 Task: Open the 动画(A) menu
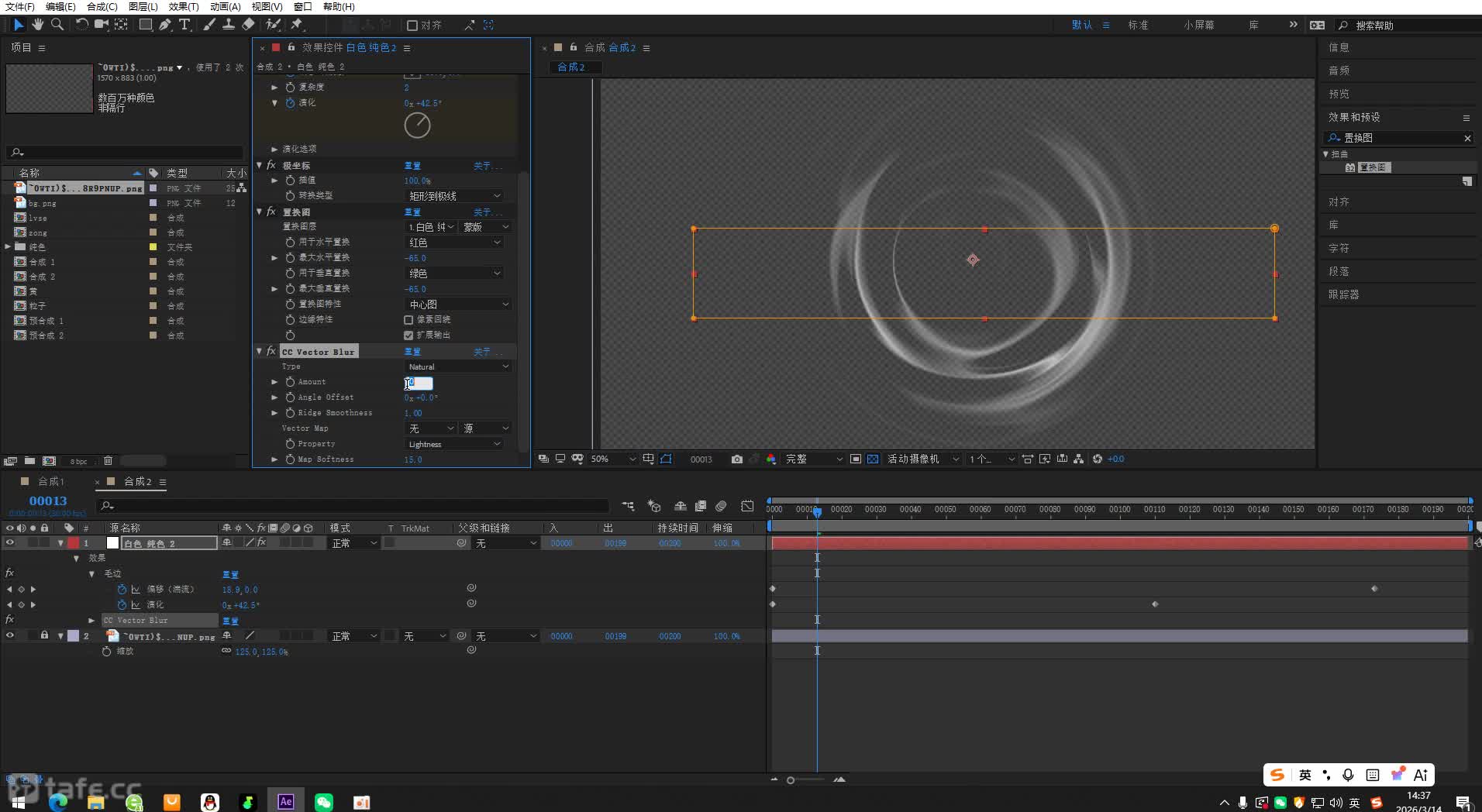pyautogui.click(x=226, y=7)
